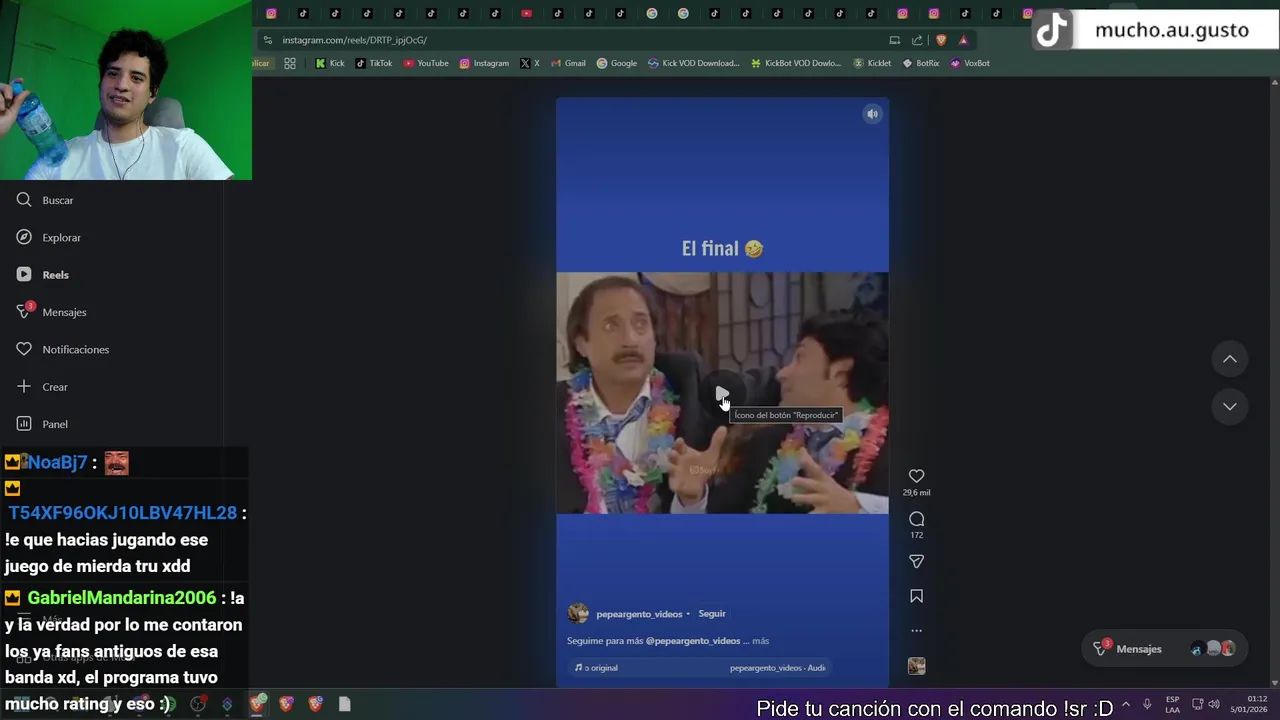Open the Brave Shields lion icon
This screenshot has height=720, width=1280.
(x=941, y=40)
